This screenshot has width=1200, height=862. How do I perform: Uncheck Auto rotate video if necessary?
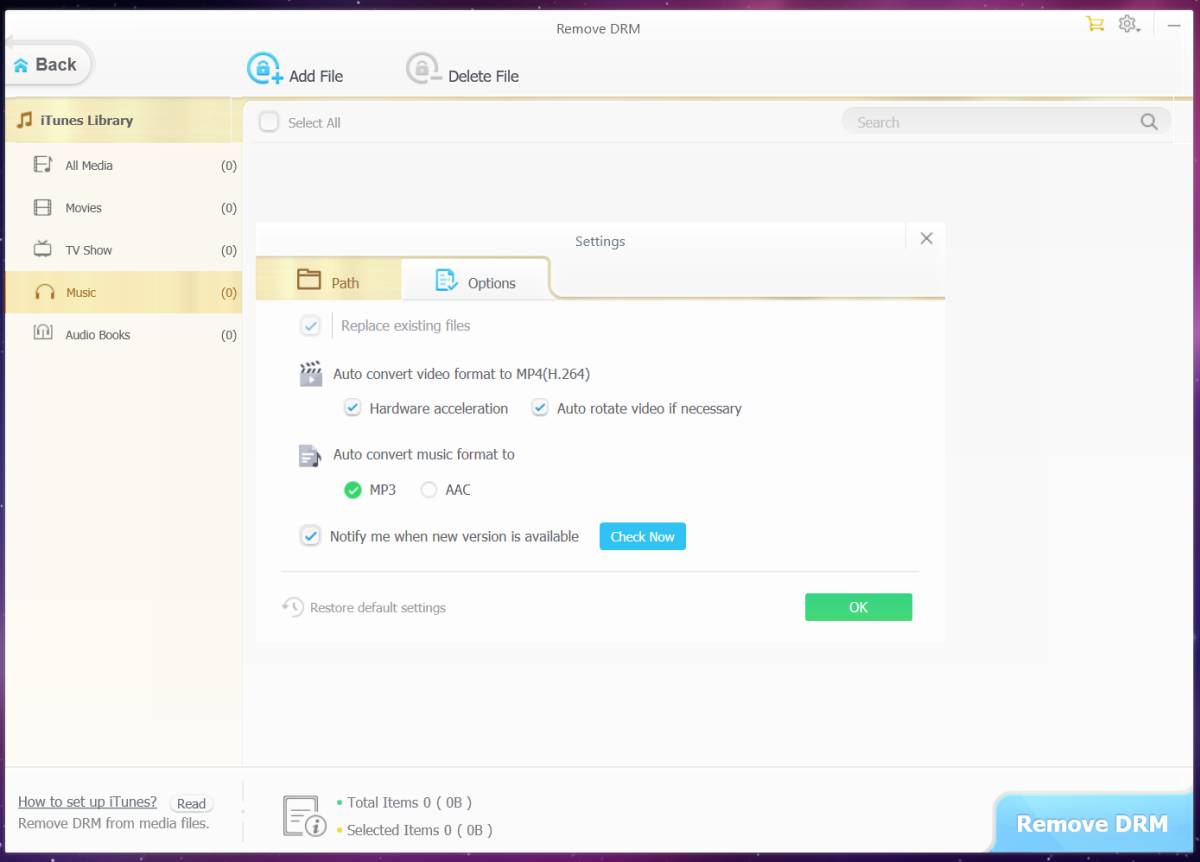[x=540, y=408]
